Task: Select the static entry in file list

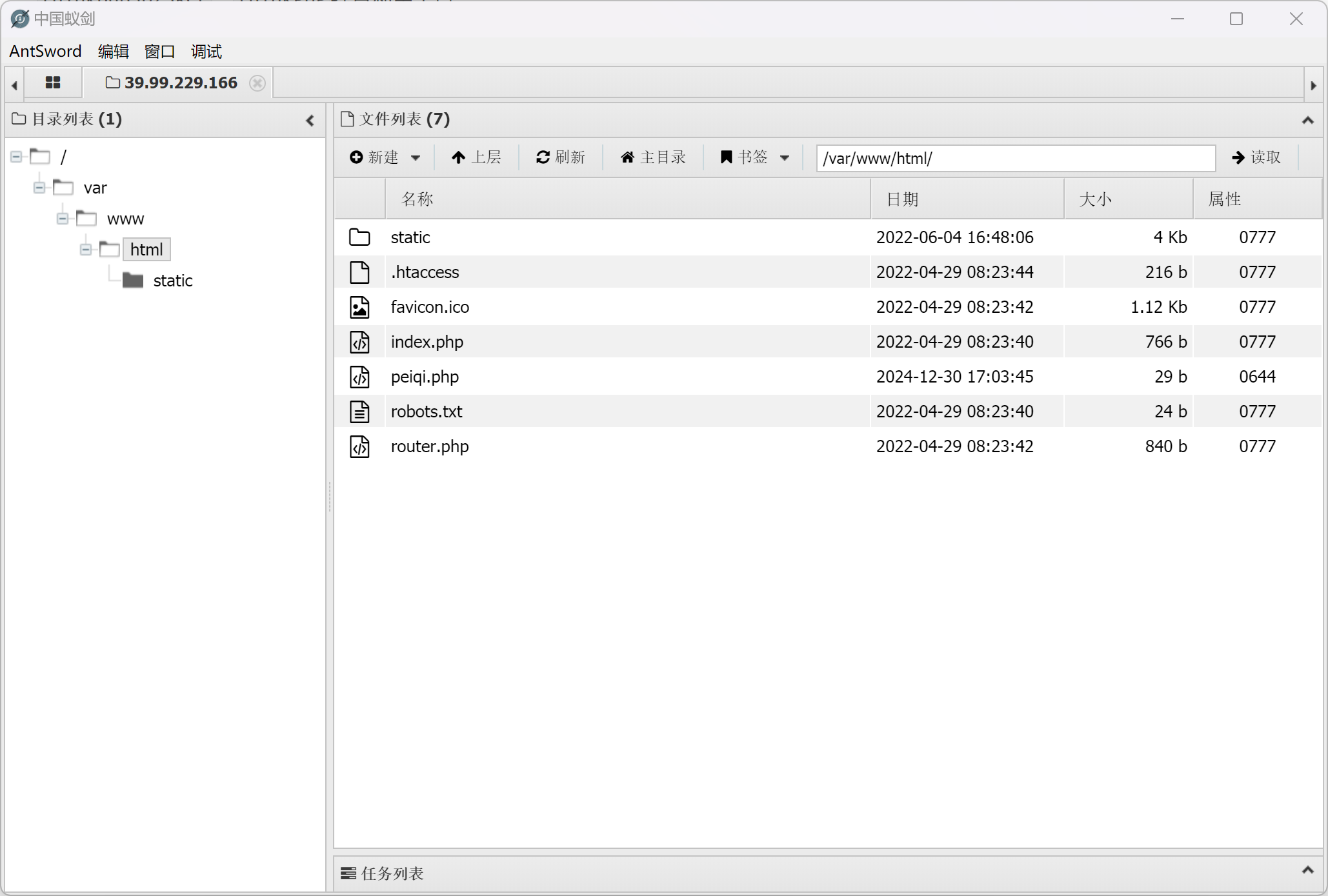Action: [410, 237]
